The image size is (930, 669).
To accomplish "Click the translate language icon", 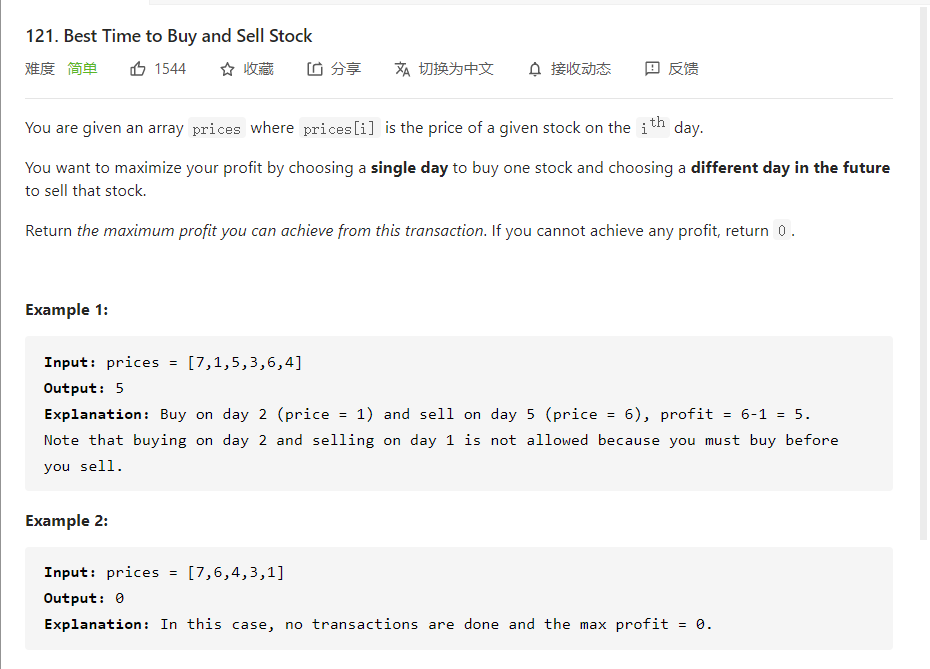I will click(x=402, y=69).
